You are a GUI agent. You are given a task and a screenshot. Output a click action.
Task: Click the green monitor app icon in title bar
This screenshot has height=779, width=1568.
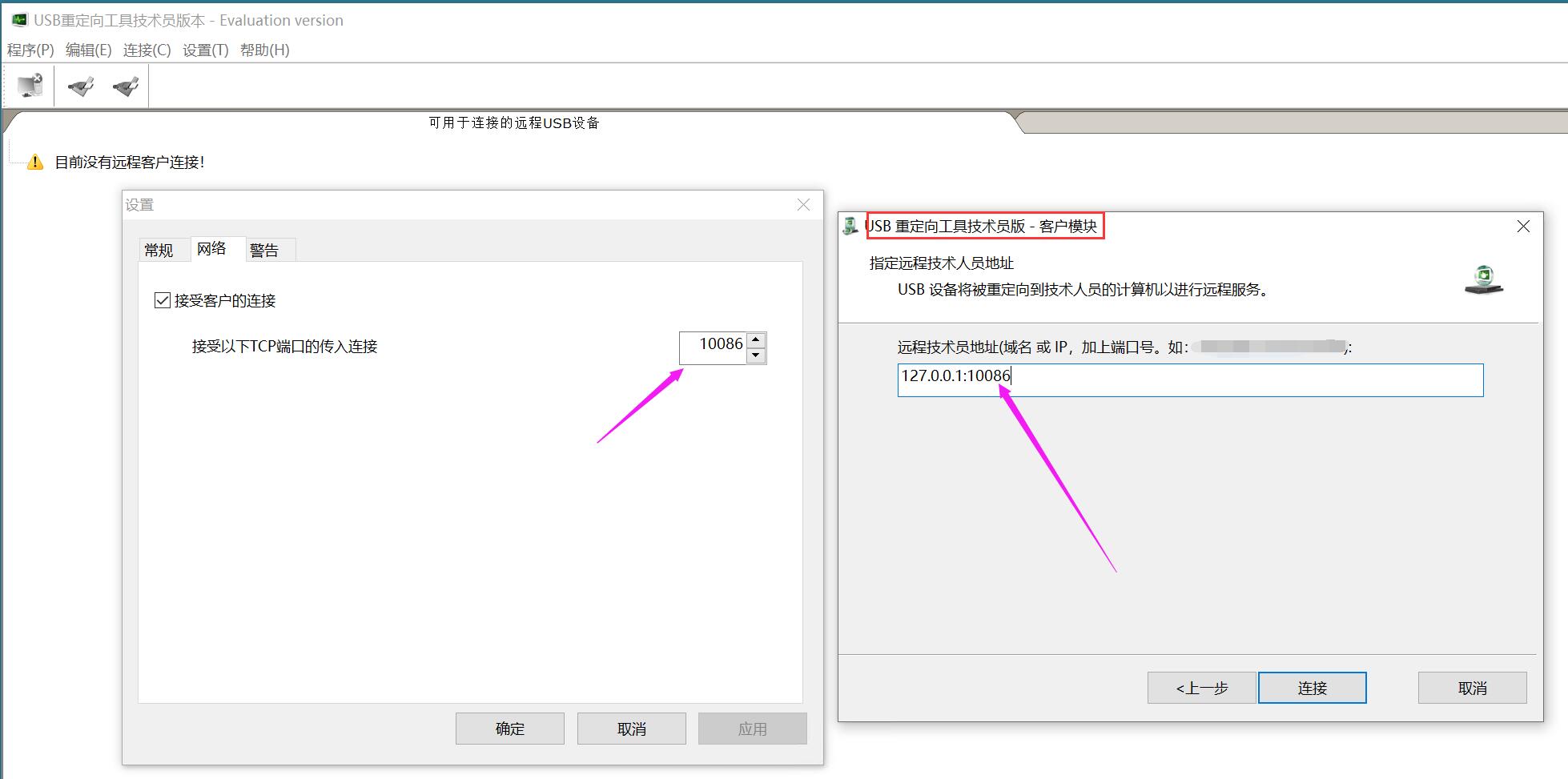coord(19,20)
